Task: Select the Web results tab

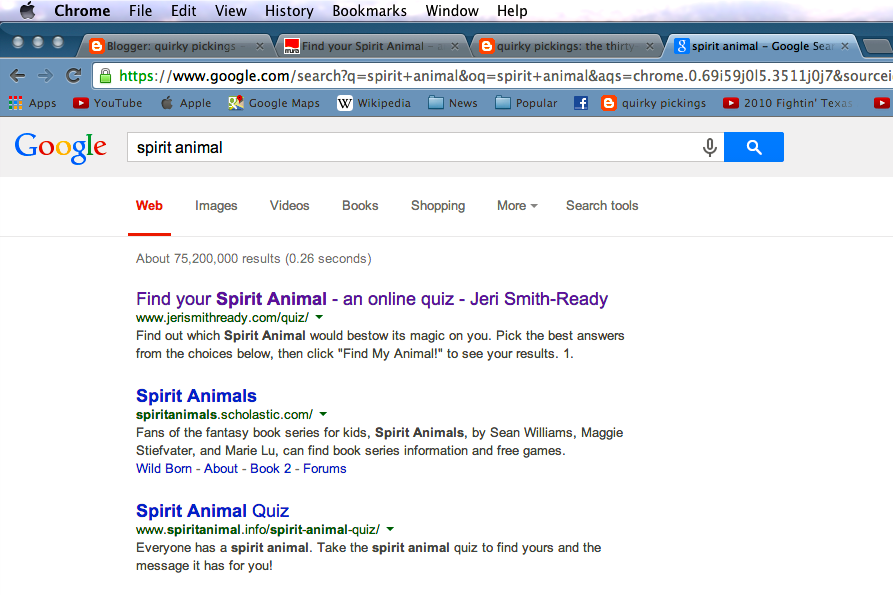Action: pos(149,206)
